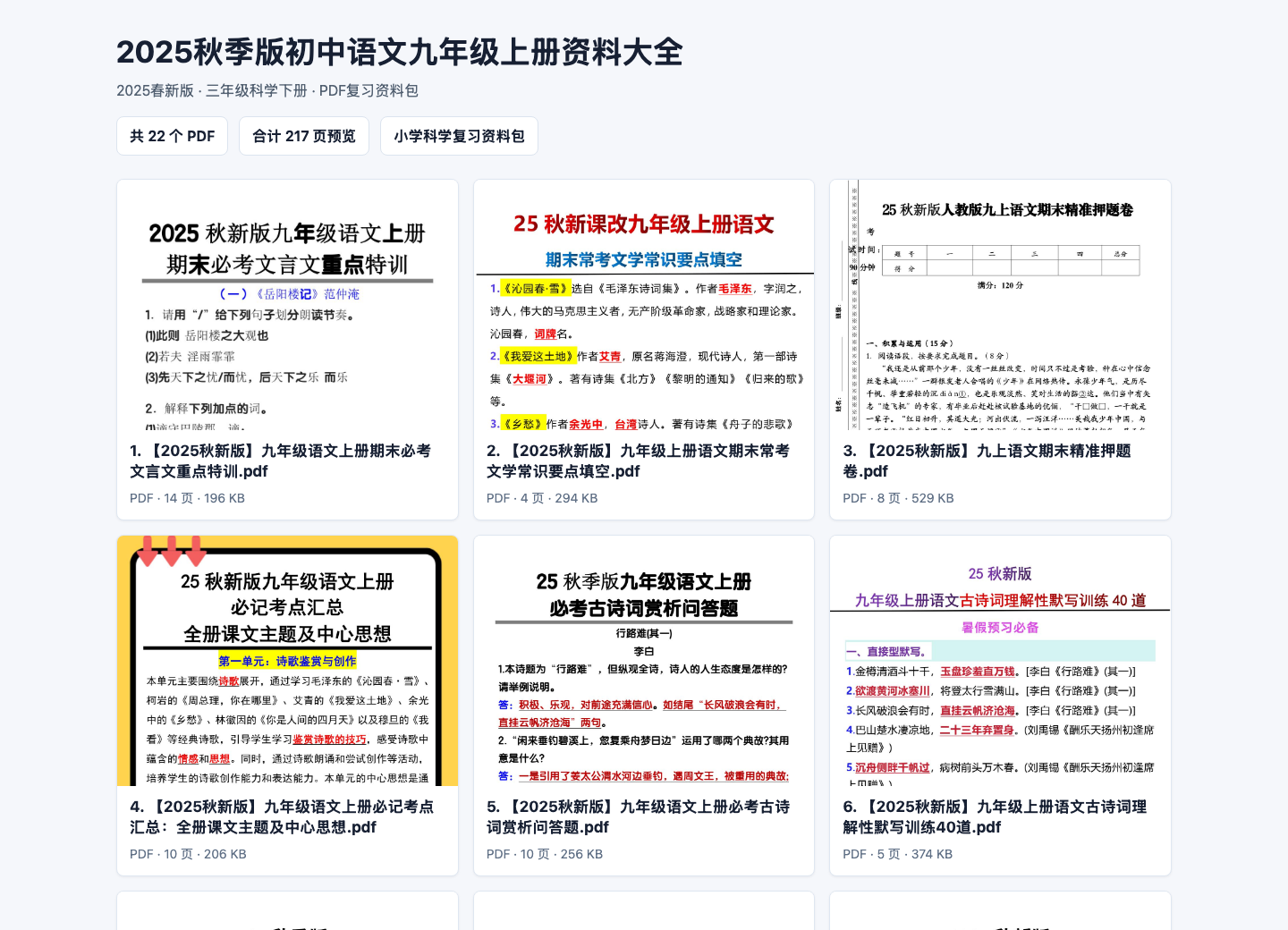Click the text 'PDF · 10 页 · 256 KB'
Screen dimensions: 1288x930
click(545, 854)
